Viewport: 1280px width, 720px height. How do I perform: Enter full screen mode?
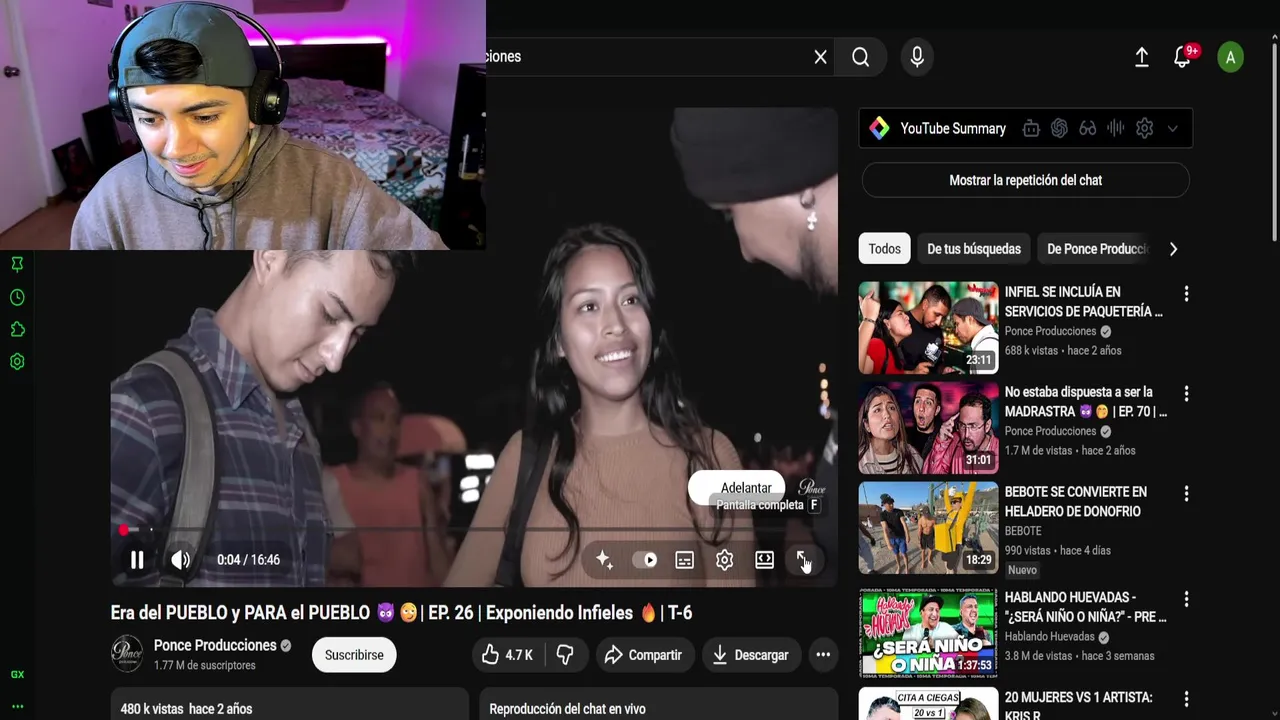(x=803, y=560)
